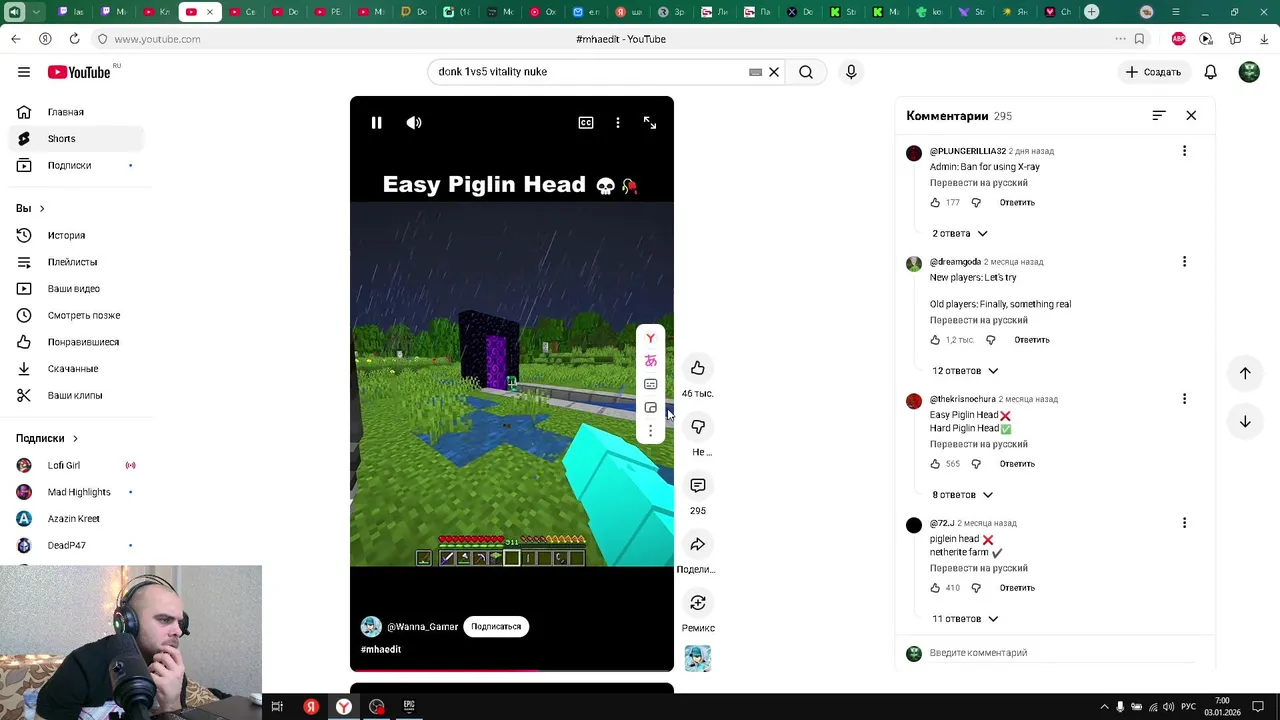Toggle closed captions on the Short
Screen dimensions: 1280x720
(x=586, y=123)
